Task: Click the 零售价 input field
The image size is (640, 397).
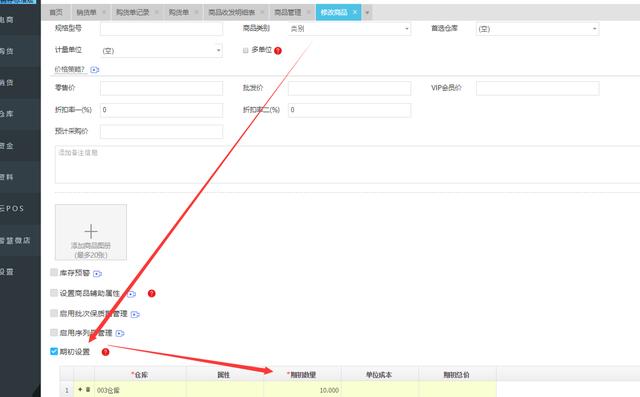Action: tap(161, 88)
